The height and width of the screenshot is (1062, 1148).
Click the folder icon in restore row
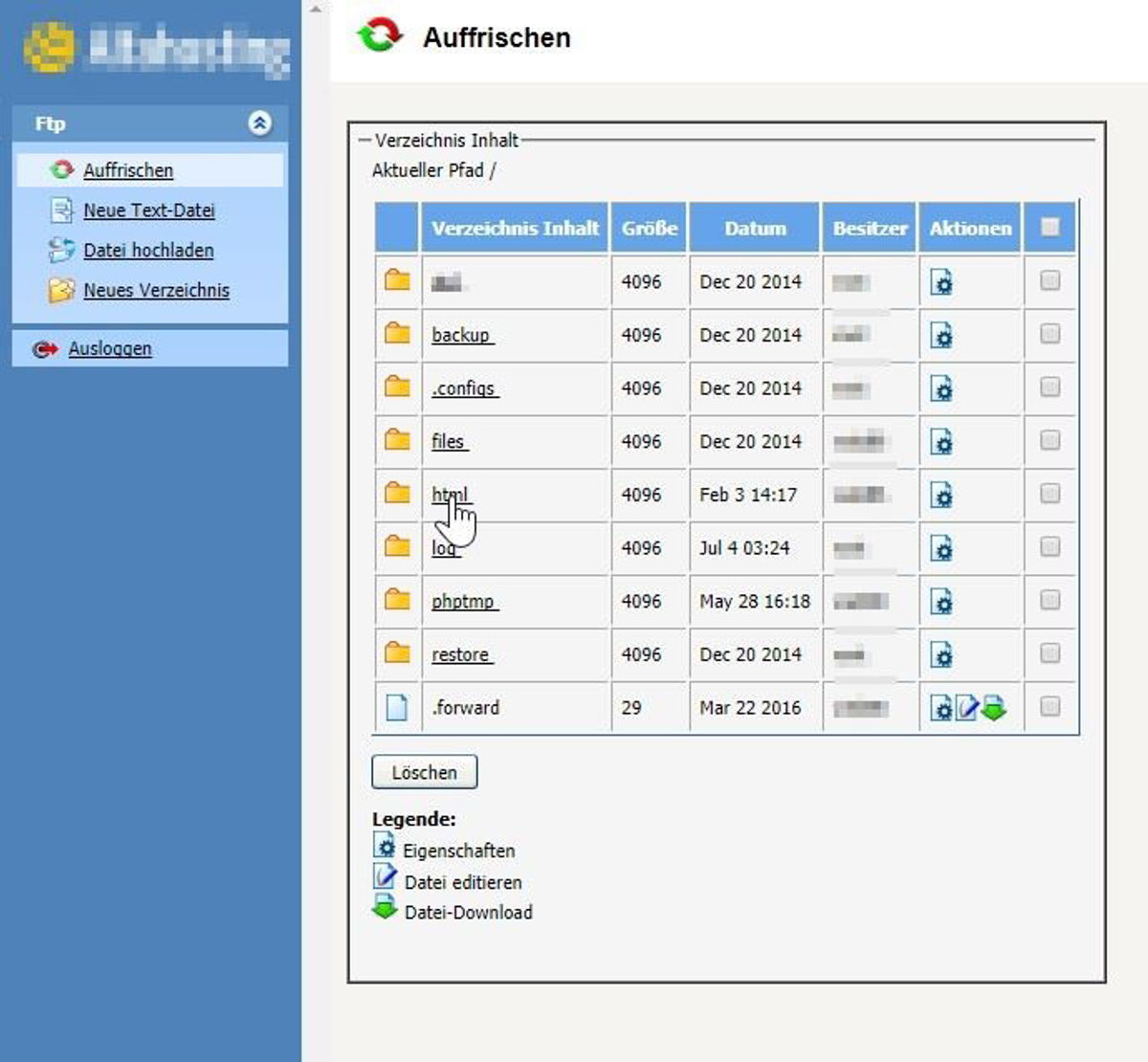(x=397, y=653)
